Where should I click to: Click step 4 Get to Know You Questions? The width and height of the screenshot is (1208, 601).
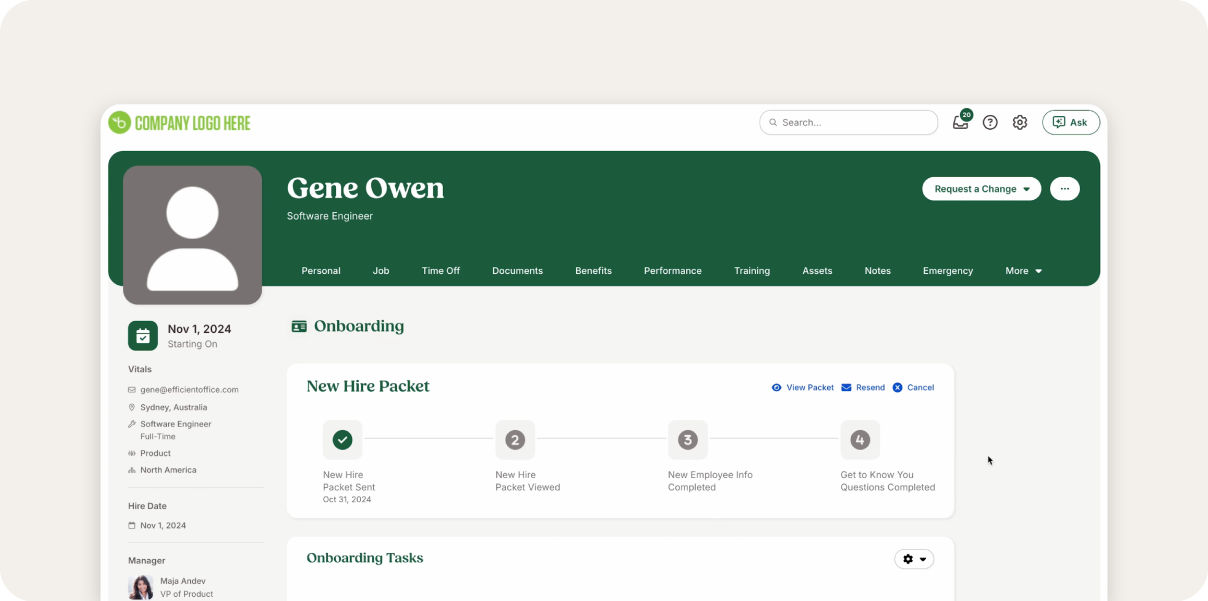(x=860, y=440)
